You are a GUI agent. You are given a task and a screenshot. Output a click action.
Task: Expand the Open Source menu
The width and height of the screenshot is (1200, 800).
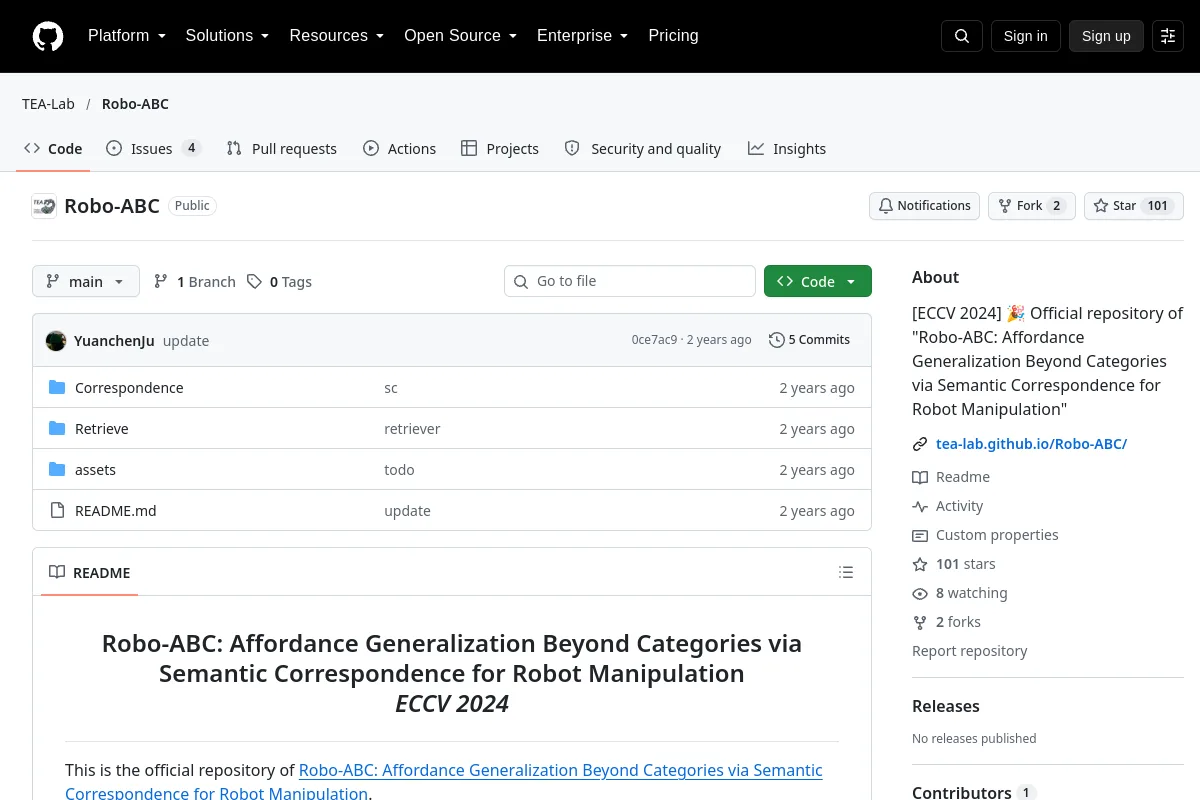(x=461, y=36)
